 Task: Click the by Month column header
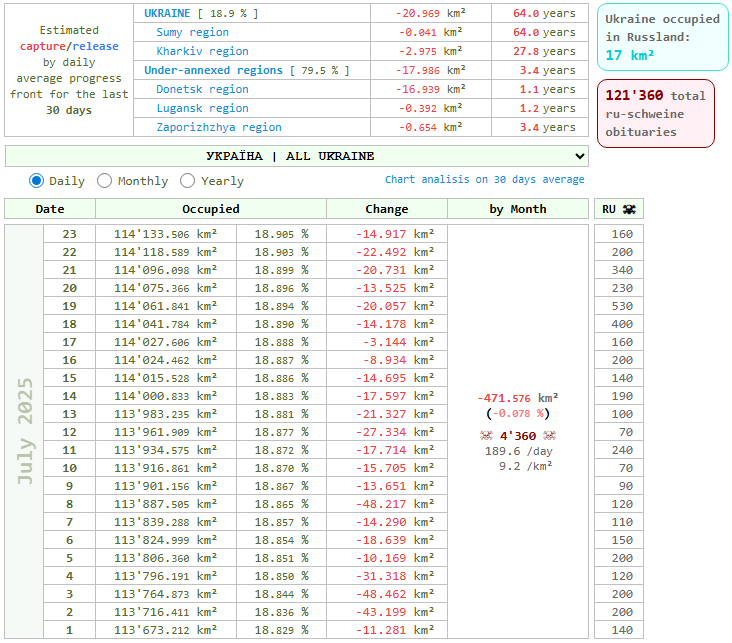click(x=518, y=209)
